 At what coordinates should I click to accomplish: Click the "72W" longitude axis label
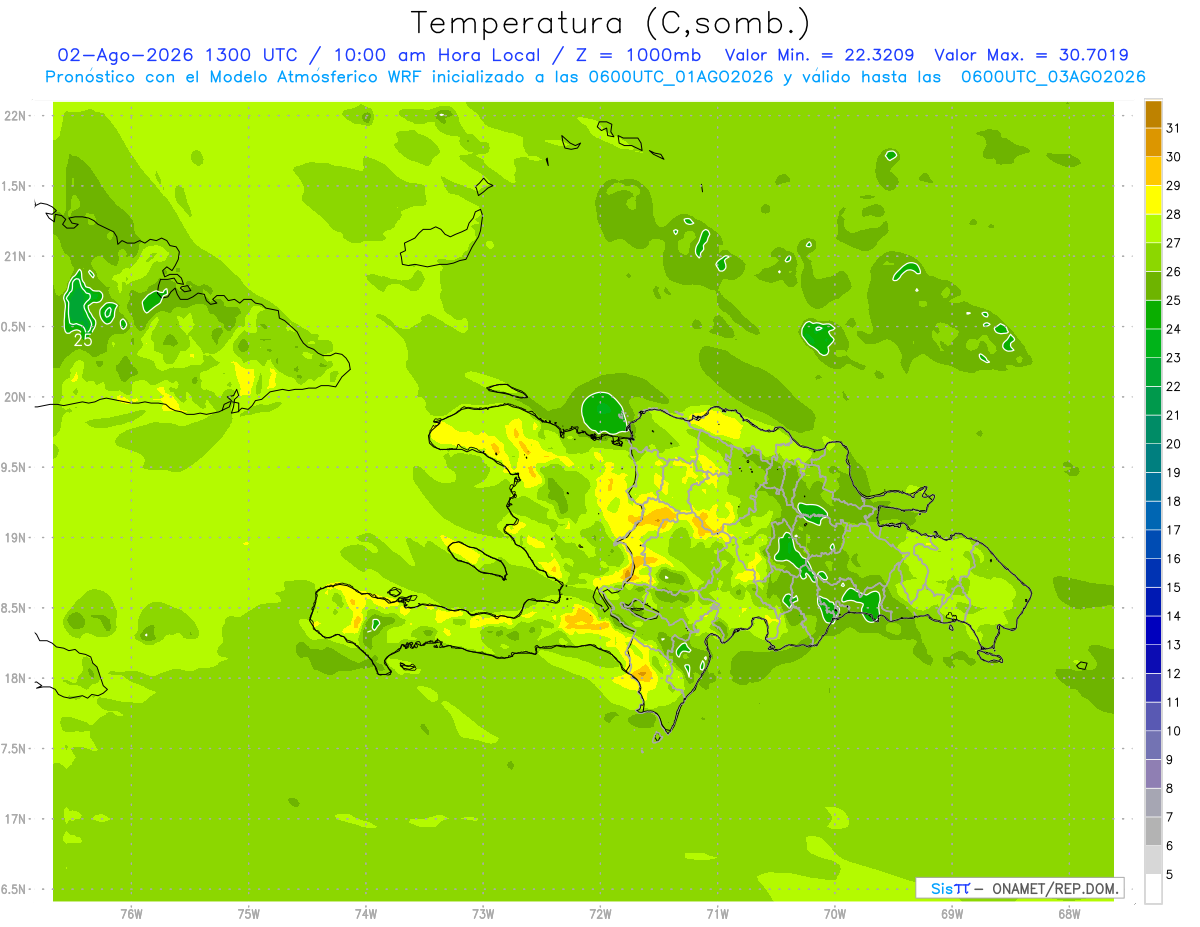coord(600,914)
